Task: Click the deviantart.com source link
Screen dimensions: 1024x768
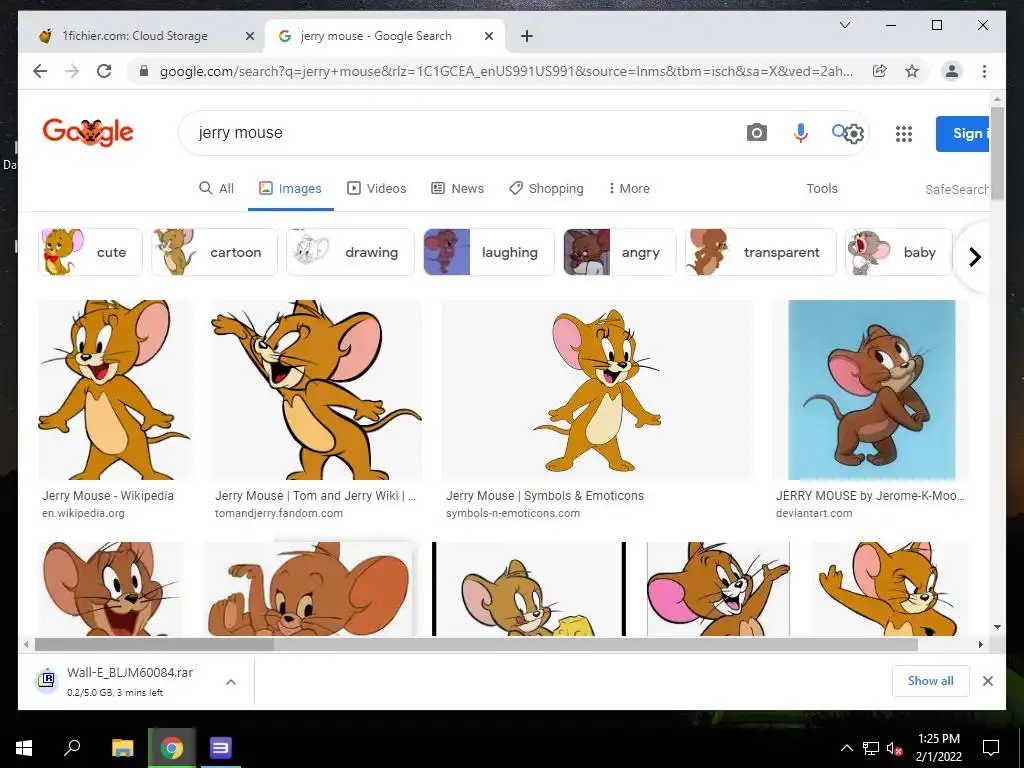Action: (814, 513)
